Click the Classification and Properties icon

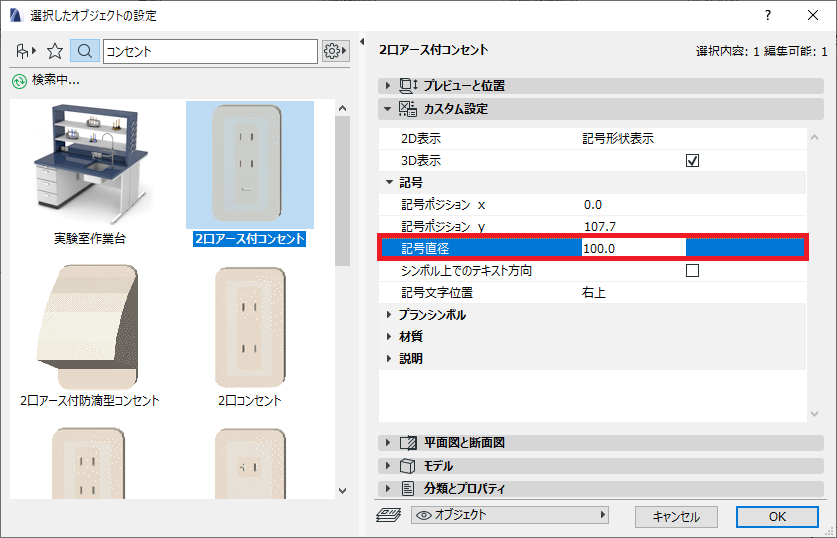click(408, 488)
